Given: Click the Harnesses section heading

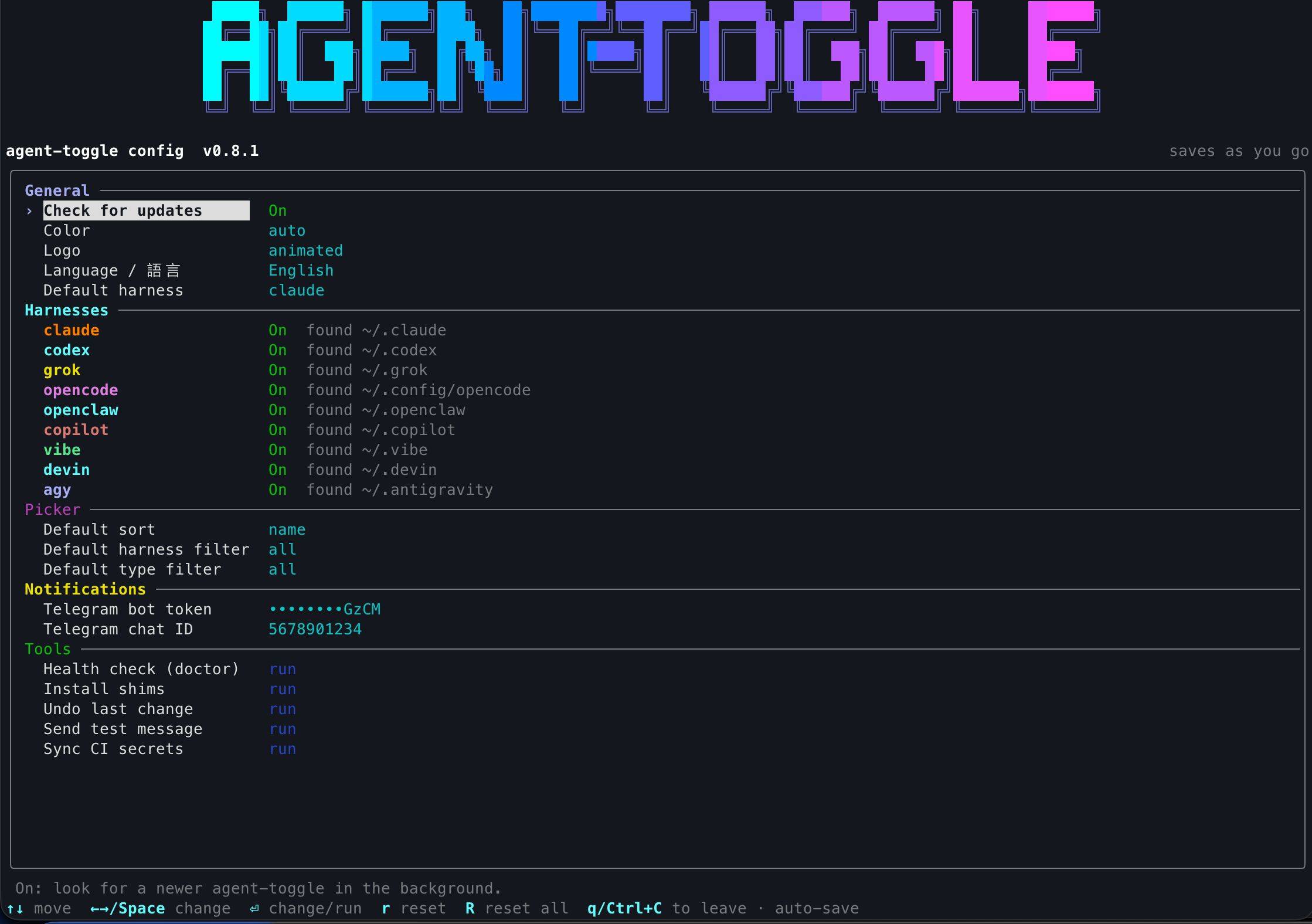Looking at the screenshot, I should click(66, 310).
